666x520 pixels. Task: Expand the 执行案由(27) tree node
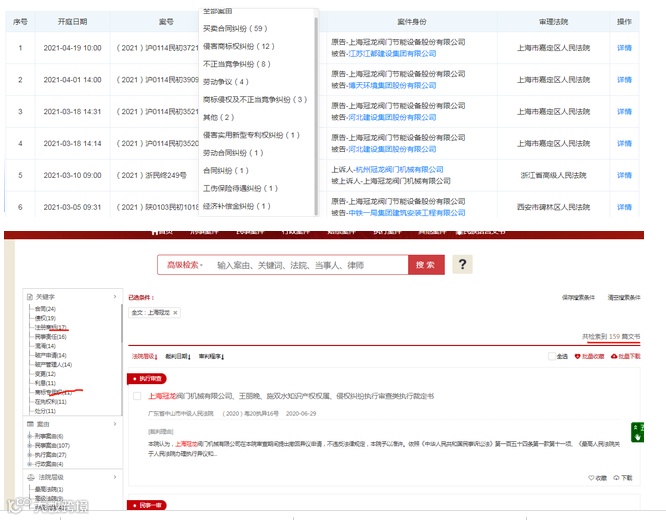[x=29, y=455]
